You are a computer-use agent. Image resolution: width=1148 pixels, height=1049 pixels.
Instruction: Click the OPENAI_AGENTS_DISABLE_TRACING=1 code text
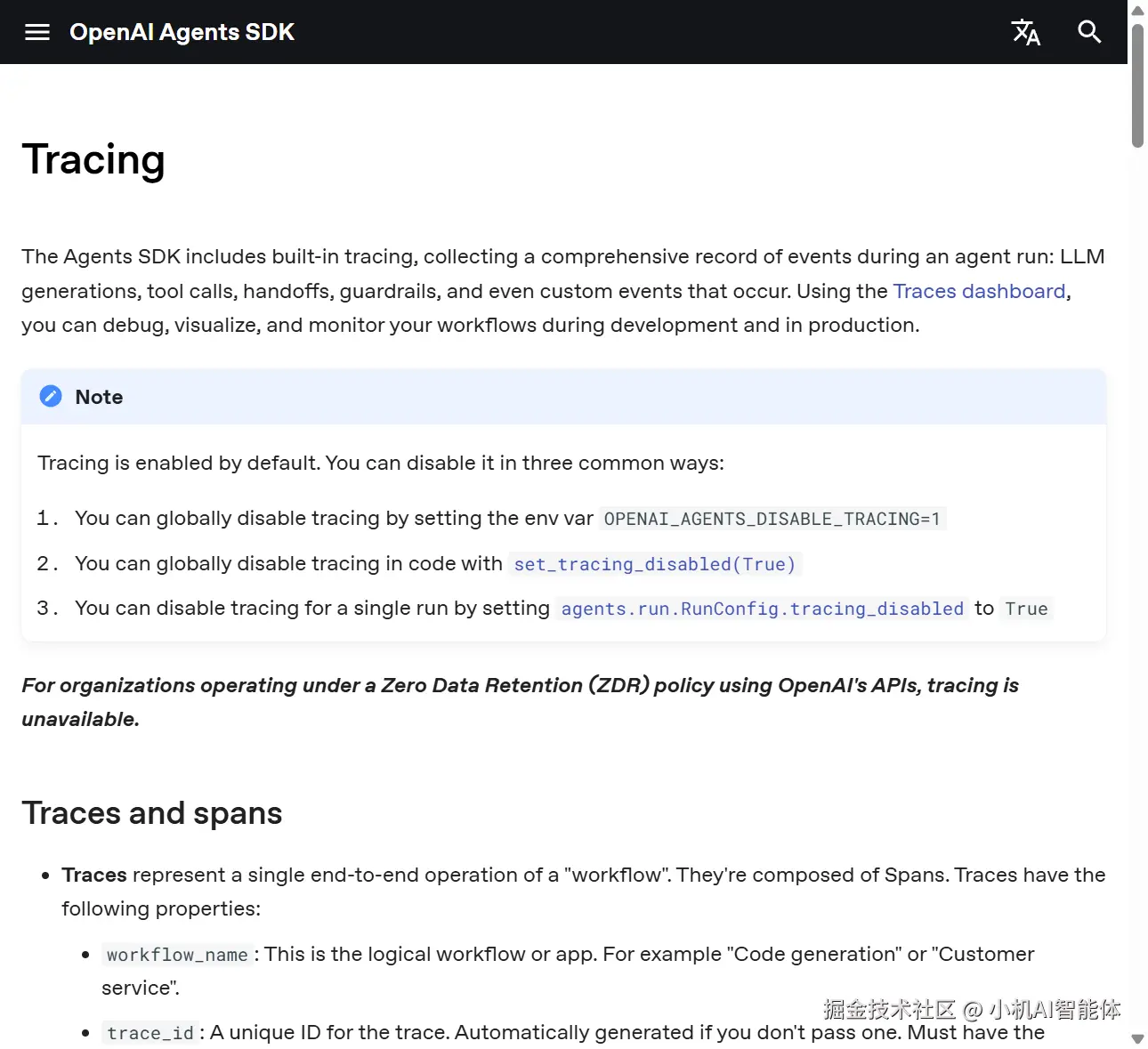(772, 519)
